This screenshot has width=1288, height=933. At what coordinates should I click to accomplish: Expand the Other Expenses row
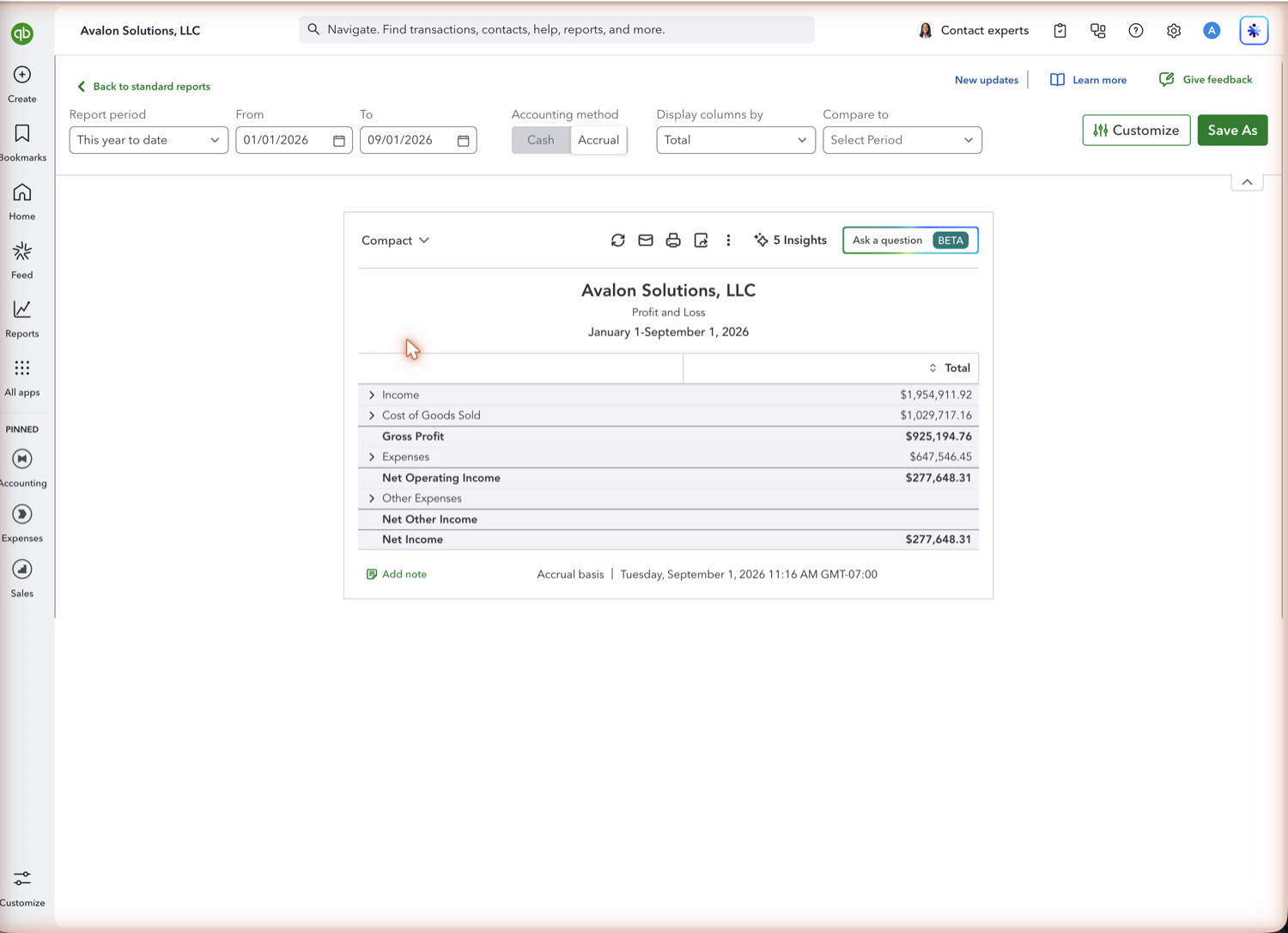tap(372, 498)
